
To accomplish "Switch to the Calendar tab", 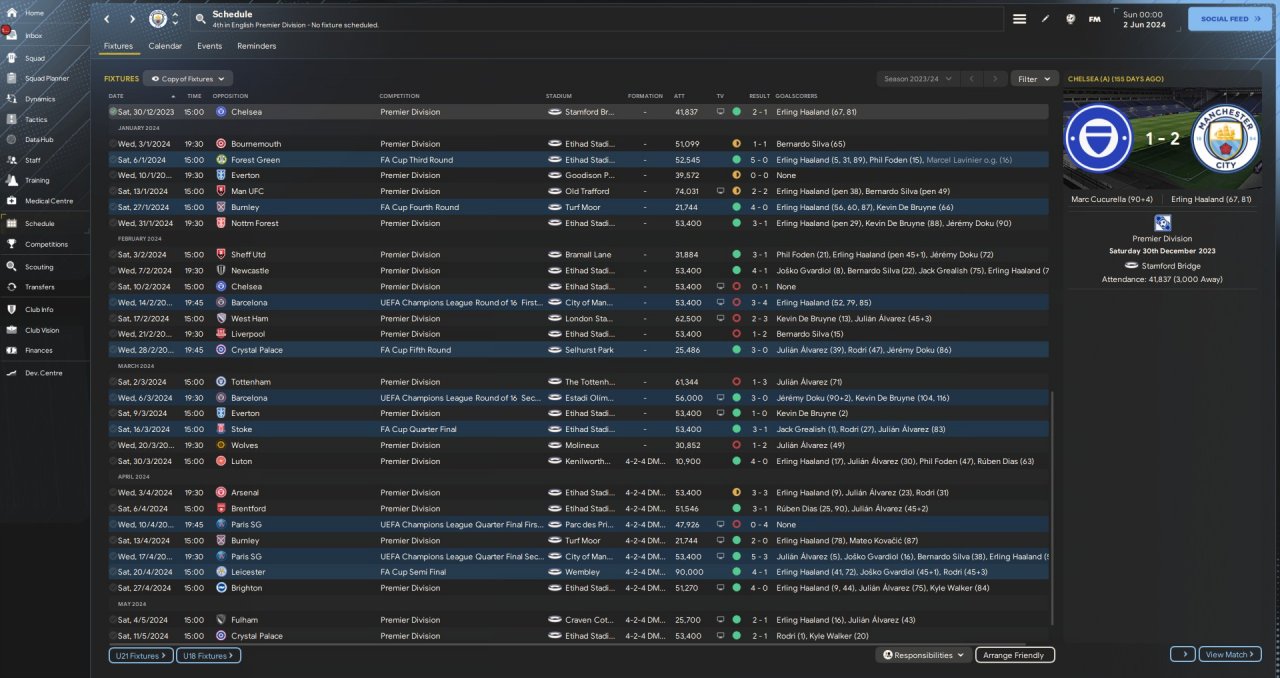I will [165, 46].
